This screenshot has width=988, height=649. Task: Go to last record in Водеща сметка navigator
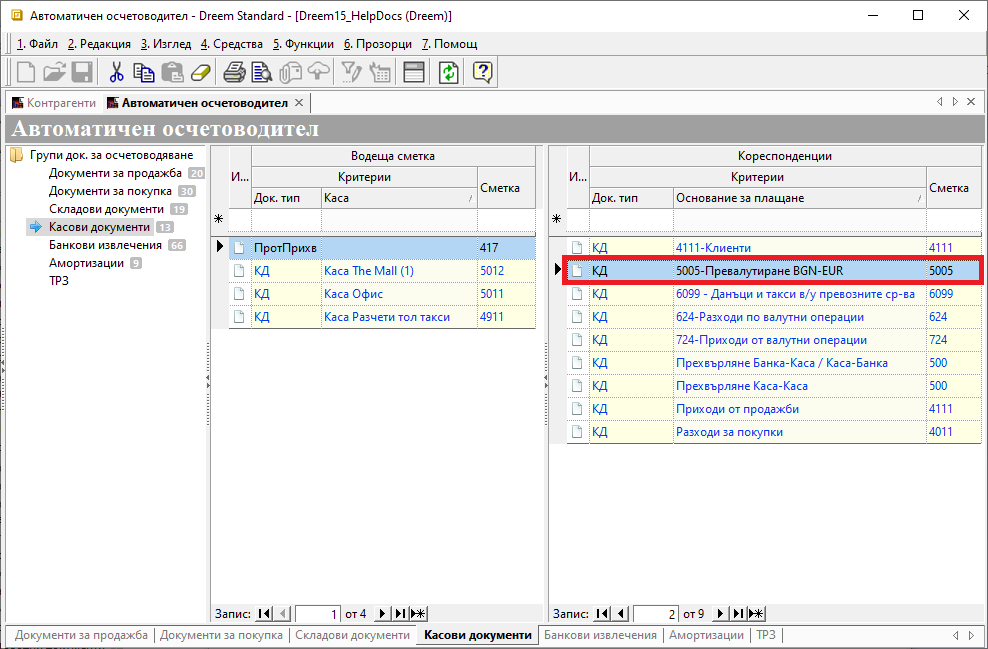[401, 613]
